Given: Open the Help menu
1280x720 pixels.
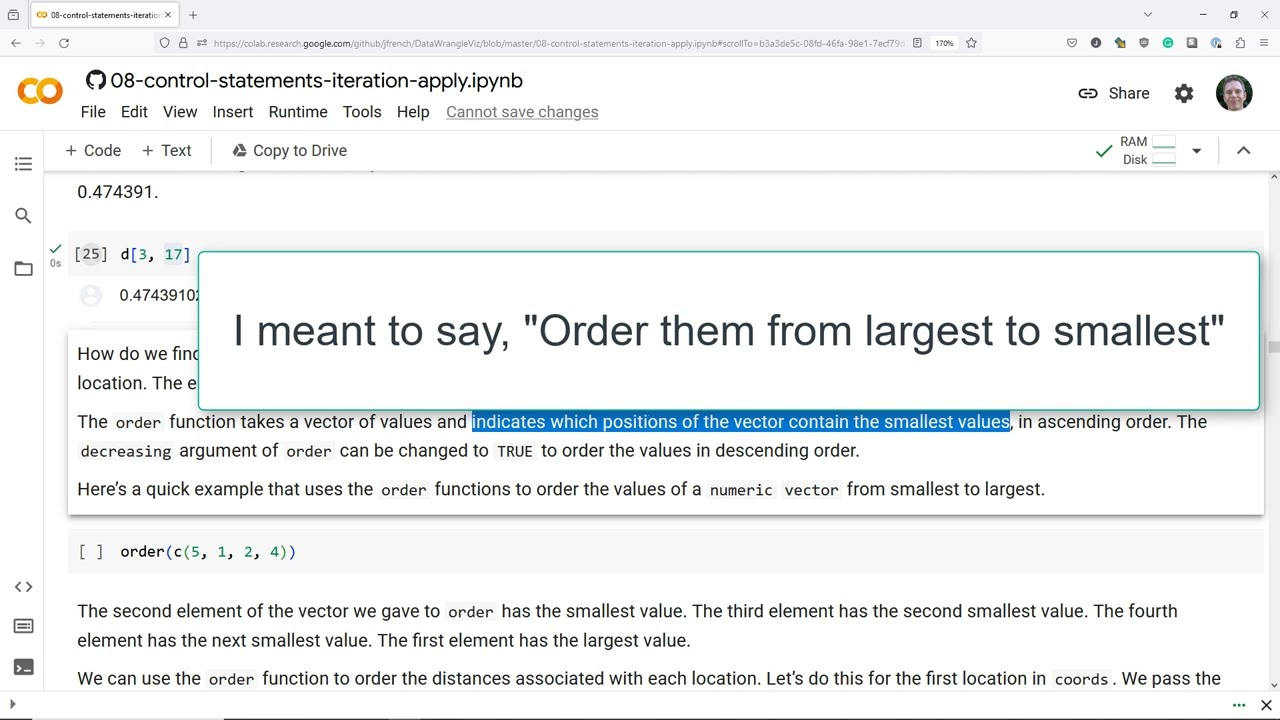Looking at the screenshot, I should click(x=413, y=112).
